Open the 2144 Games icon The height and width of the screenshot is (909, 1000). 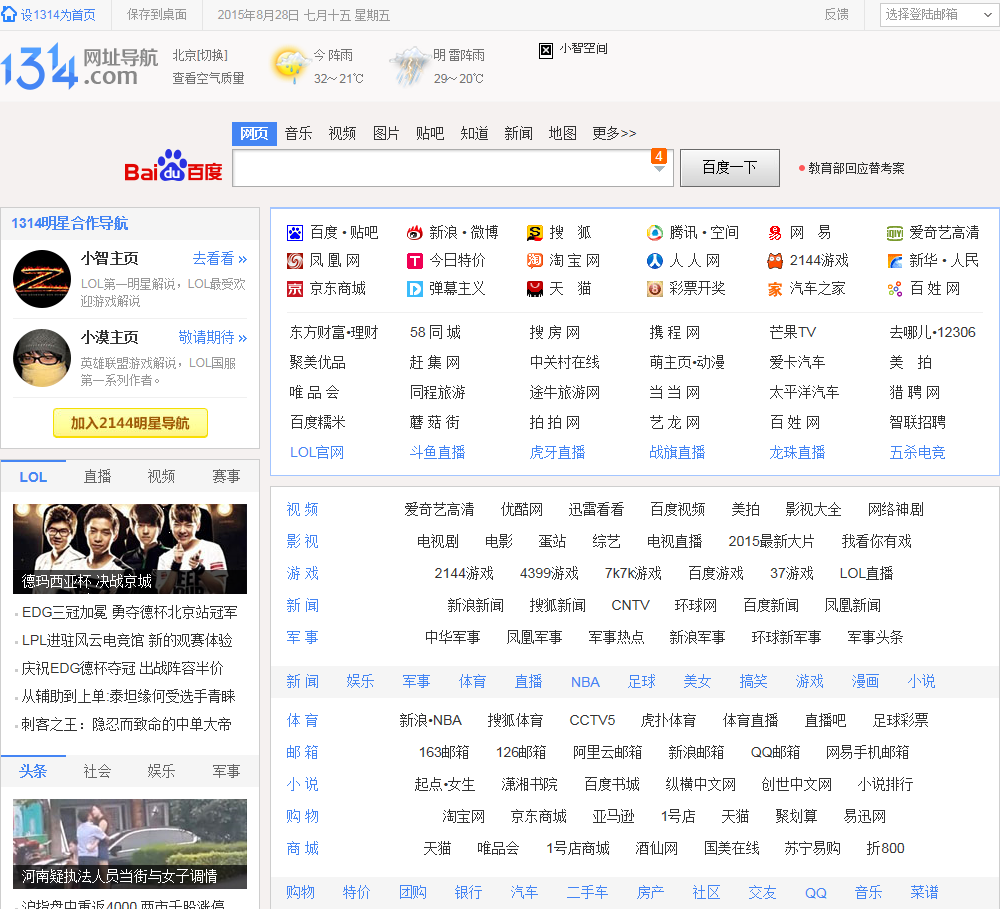[x=775, y=261]
